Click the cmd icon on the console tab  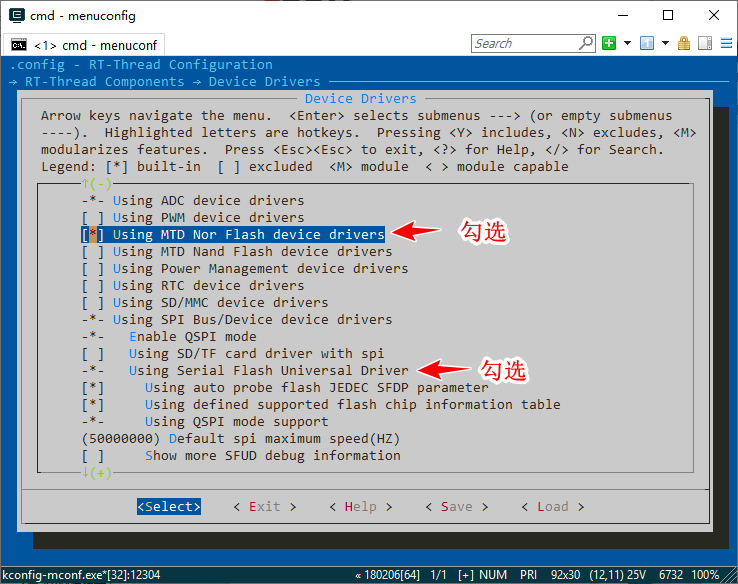(x=19, y=44)
